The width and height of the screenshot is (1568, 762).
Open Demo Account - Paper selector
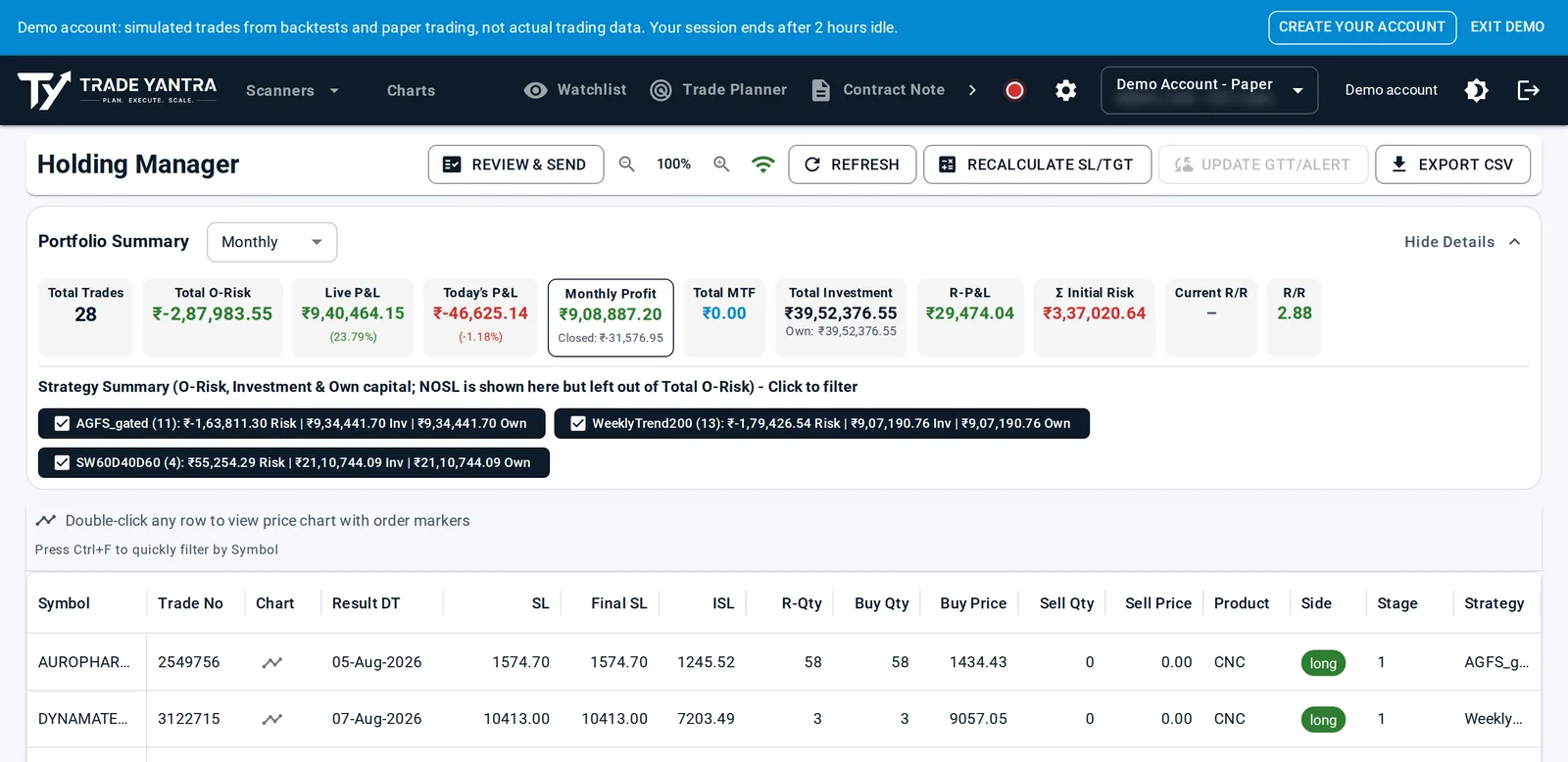(1209, 90)
